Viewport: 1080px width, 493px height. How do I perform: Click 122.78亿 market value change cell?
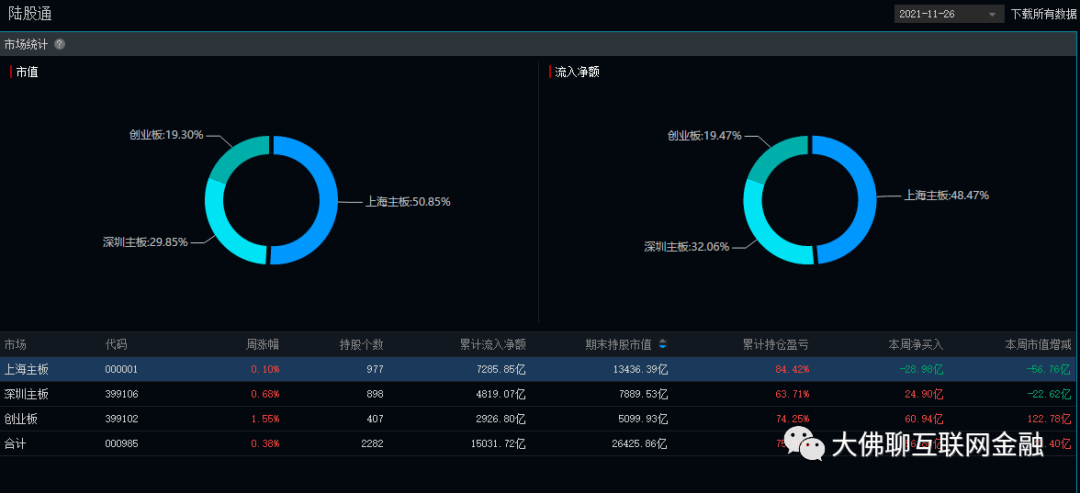point(1050,419)
